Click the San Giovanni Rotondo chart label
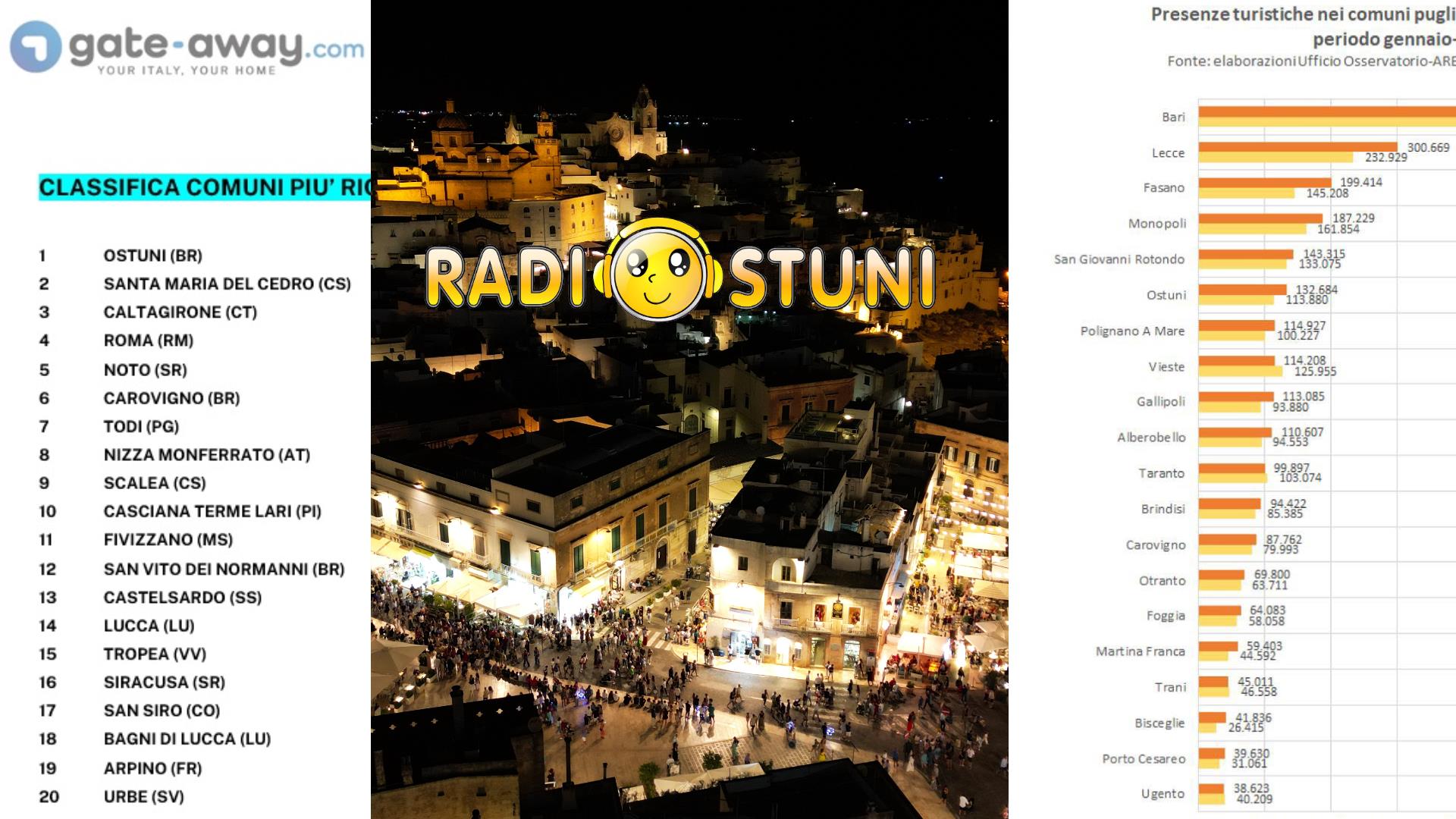Viewport: 1456px width, 819px height. (1119, 259)
